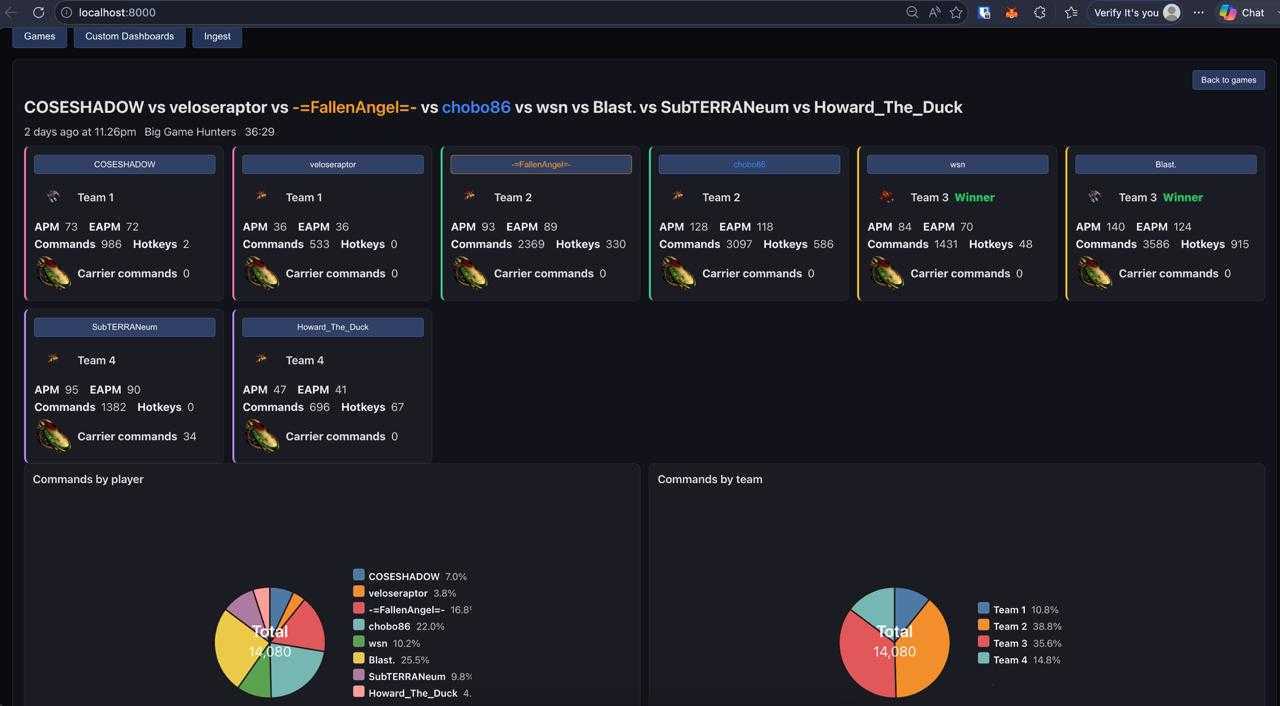Image resolution: width=1280 pixels, height=706 pixels.
Task: Open the browser extensions puzzle icon
Action: [x=1040, y=13]
